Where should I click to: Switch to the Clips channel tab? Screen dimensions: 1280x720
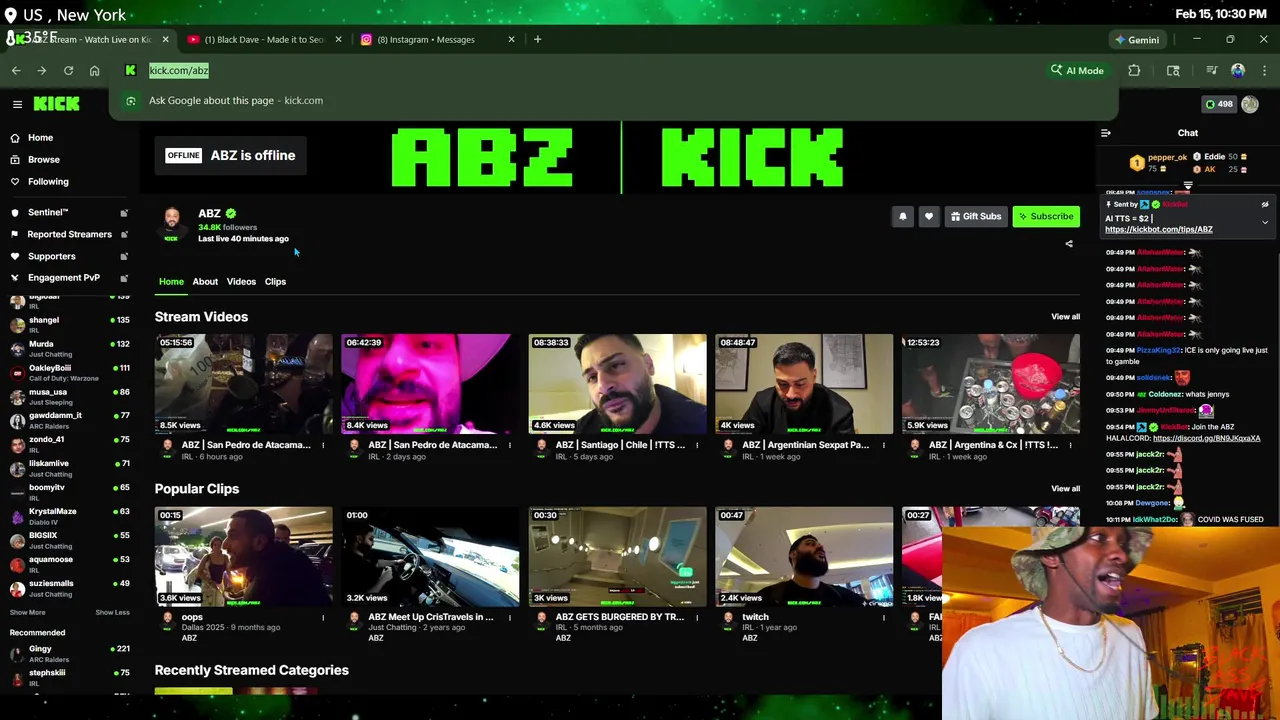click(275, 282)
